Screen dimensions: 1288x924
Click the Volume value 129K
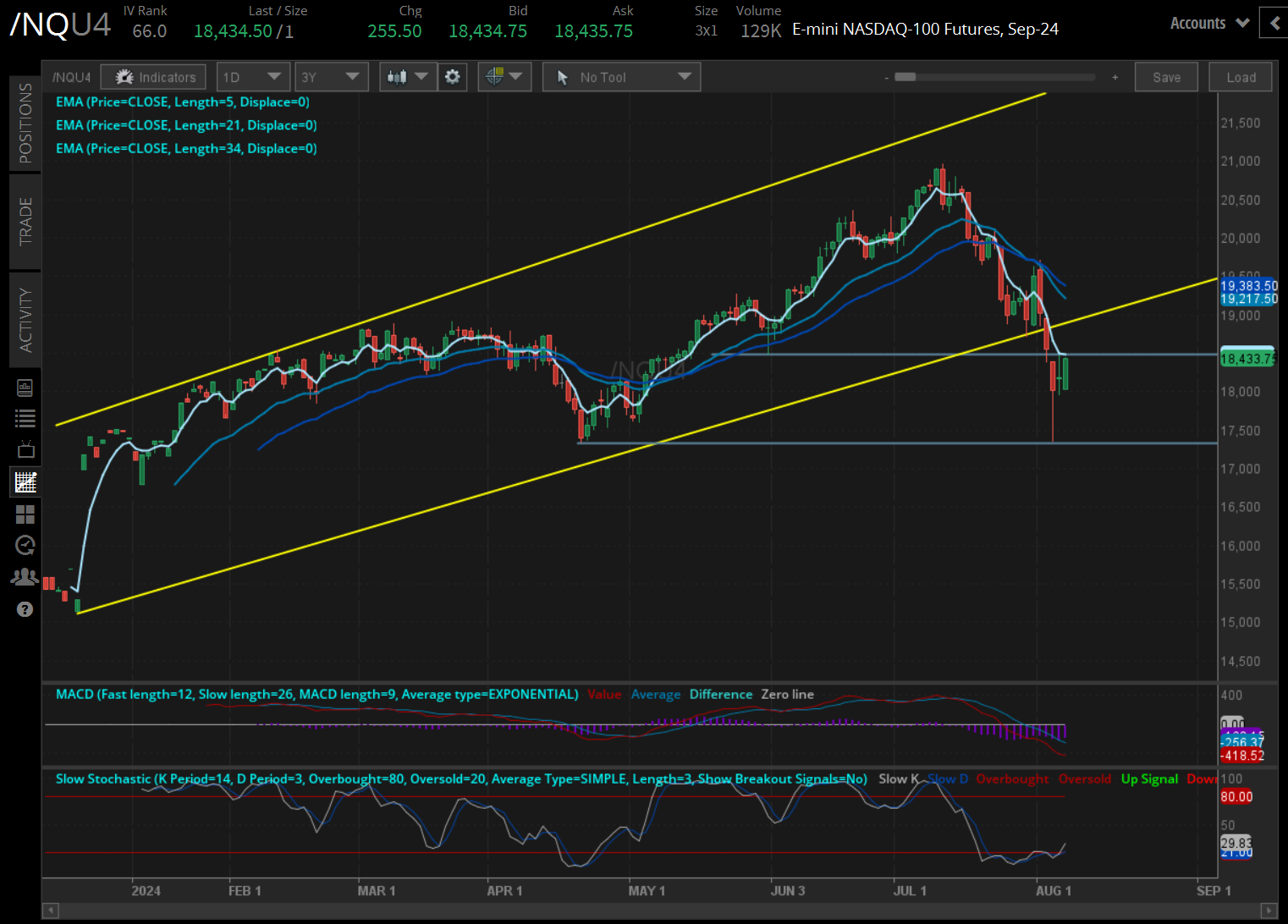click(761, 31)
